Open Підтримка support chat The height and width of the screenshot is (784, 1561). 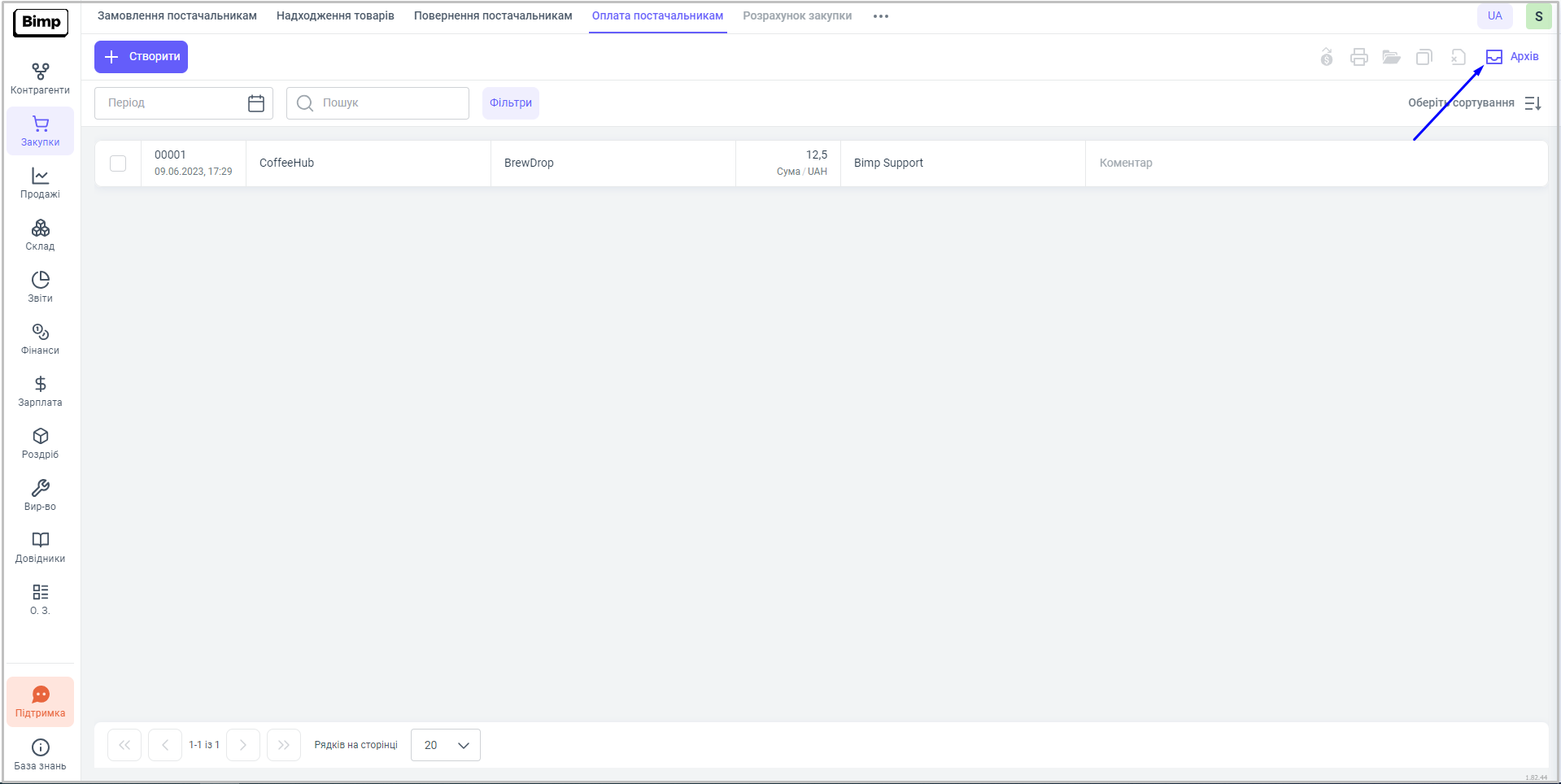click(40, 702)
